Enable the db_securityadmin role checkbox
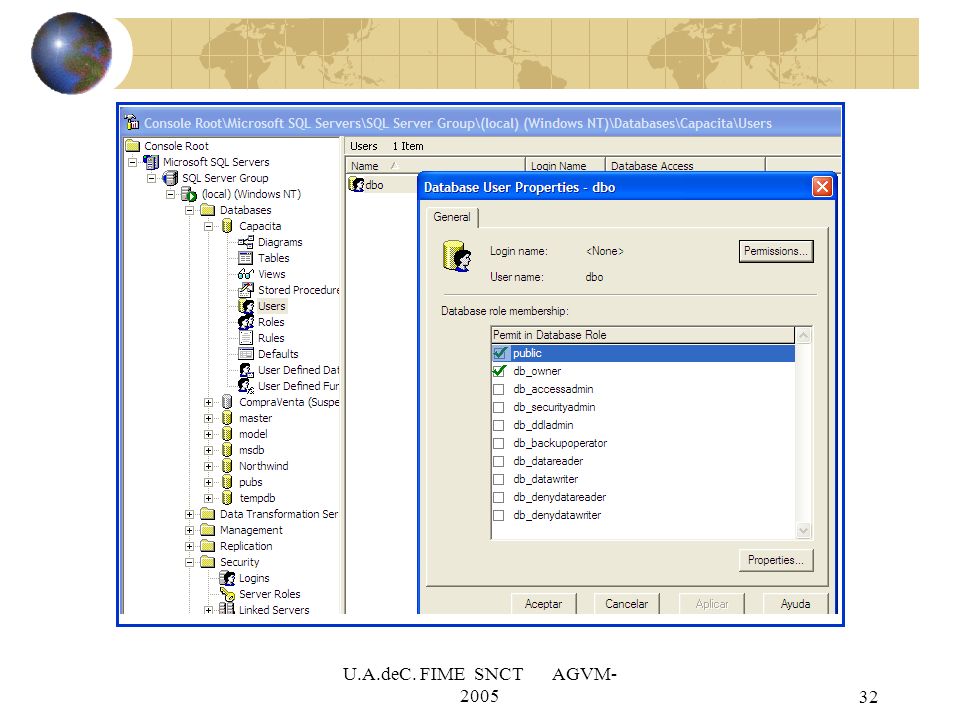Screen dimensions: 960x720 point(499,407)
